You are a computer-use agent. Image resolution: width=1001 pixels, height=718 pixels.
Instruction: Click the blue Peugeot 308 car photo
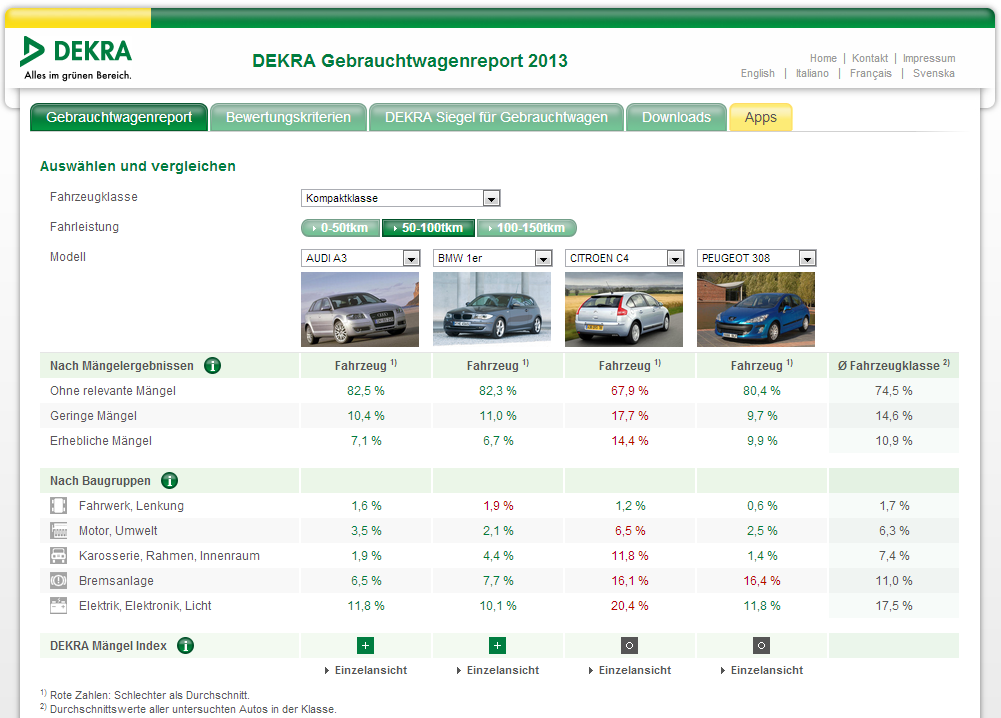(756, 310)
